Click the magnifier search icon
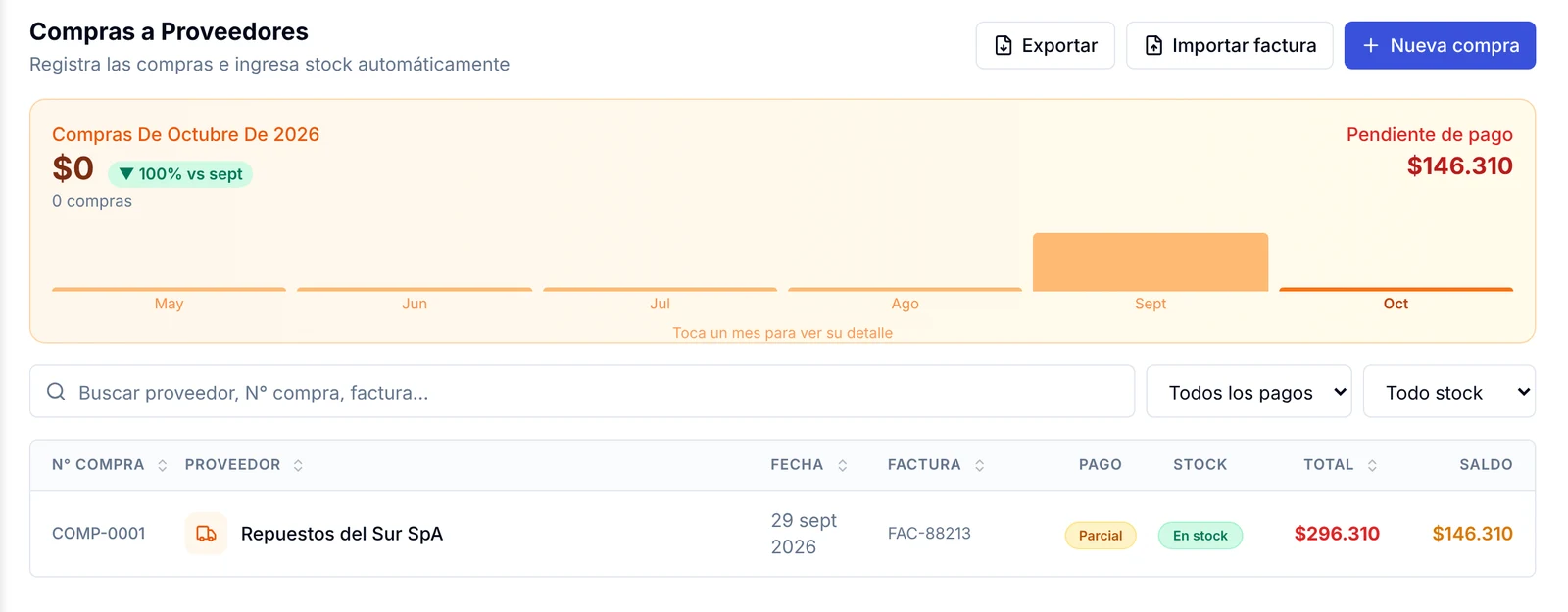This screenshot has height=612, width=1568. coord(57,392)
